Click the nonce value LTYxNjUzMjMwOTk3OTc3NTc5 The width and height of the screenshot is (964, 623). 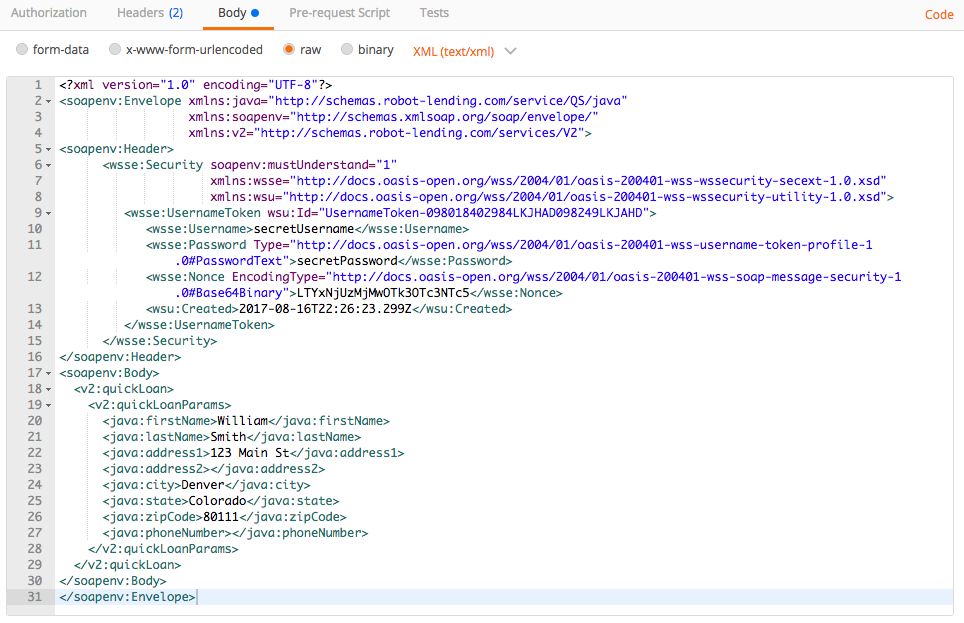pyautogui.click(x=383, y=293)
